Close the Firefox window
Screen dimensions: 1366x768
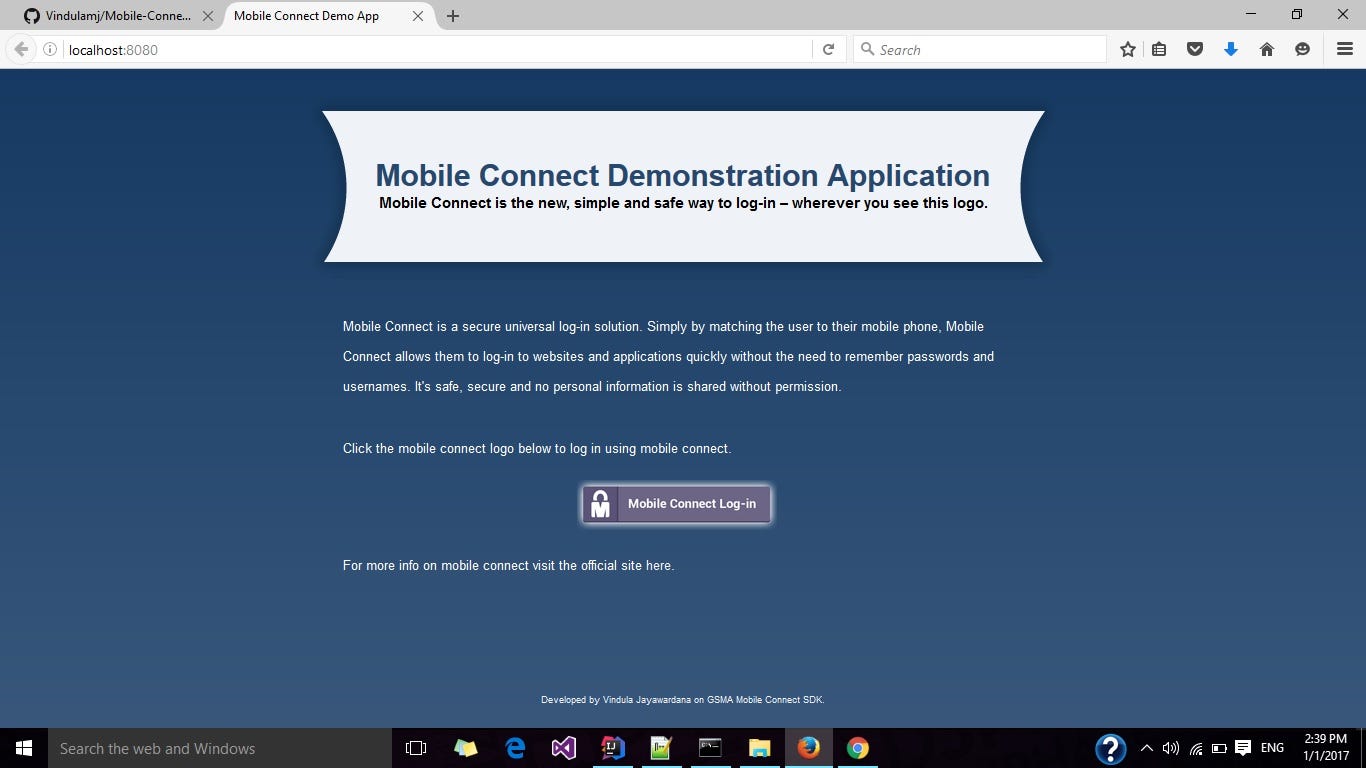pyautogui.click(x=1343, y=14)
